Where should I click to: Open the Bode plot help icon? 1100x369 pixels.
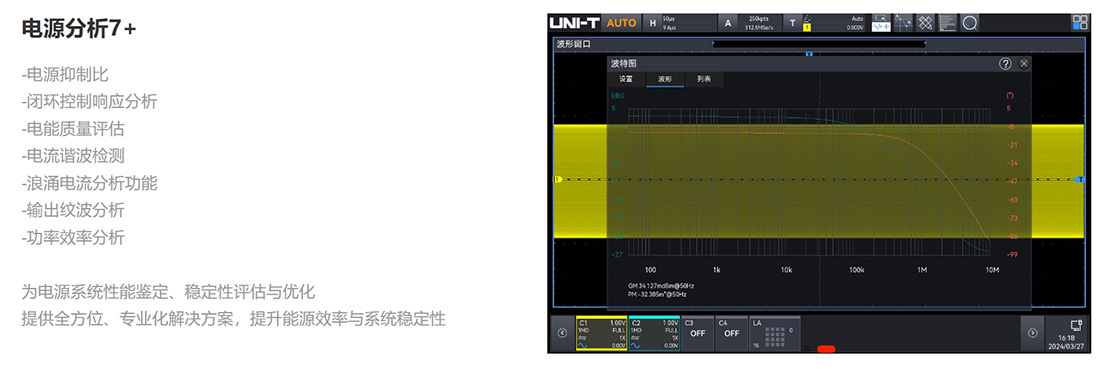1005,64
